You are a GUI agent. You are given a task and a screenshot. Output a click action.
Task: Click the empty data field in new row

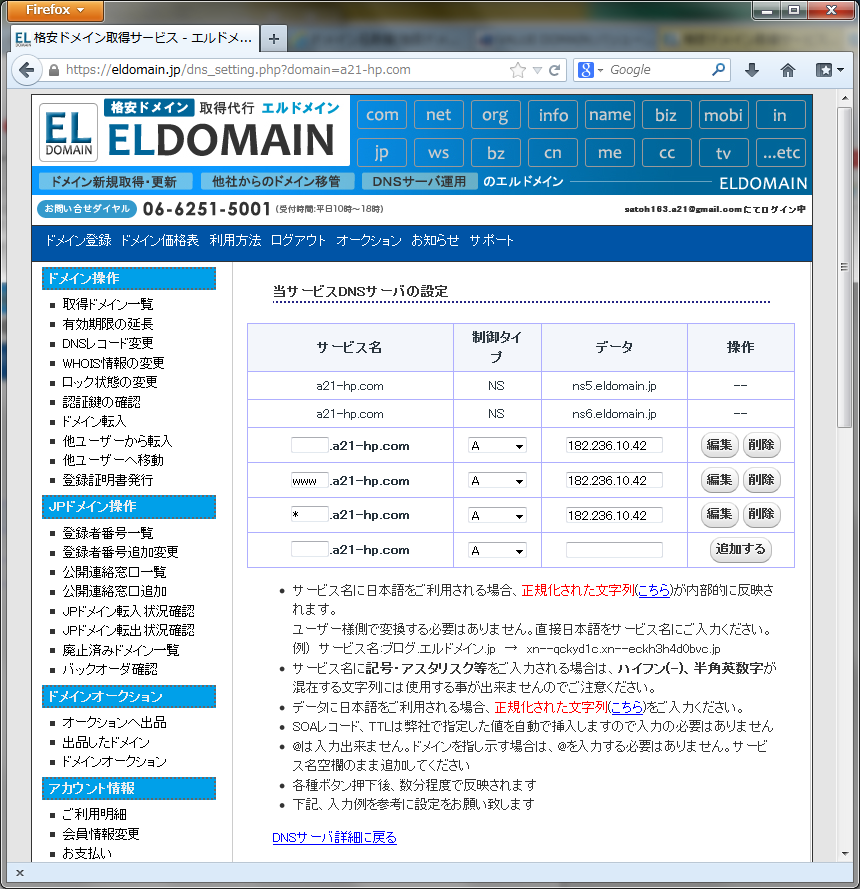point(614,550)
